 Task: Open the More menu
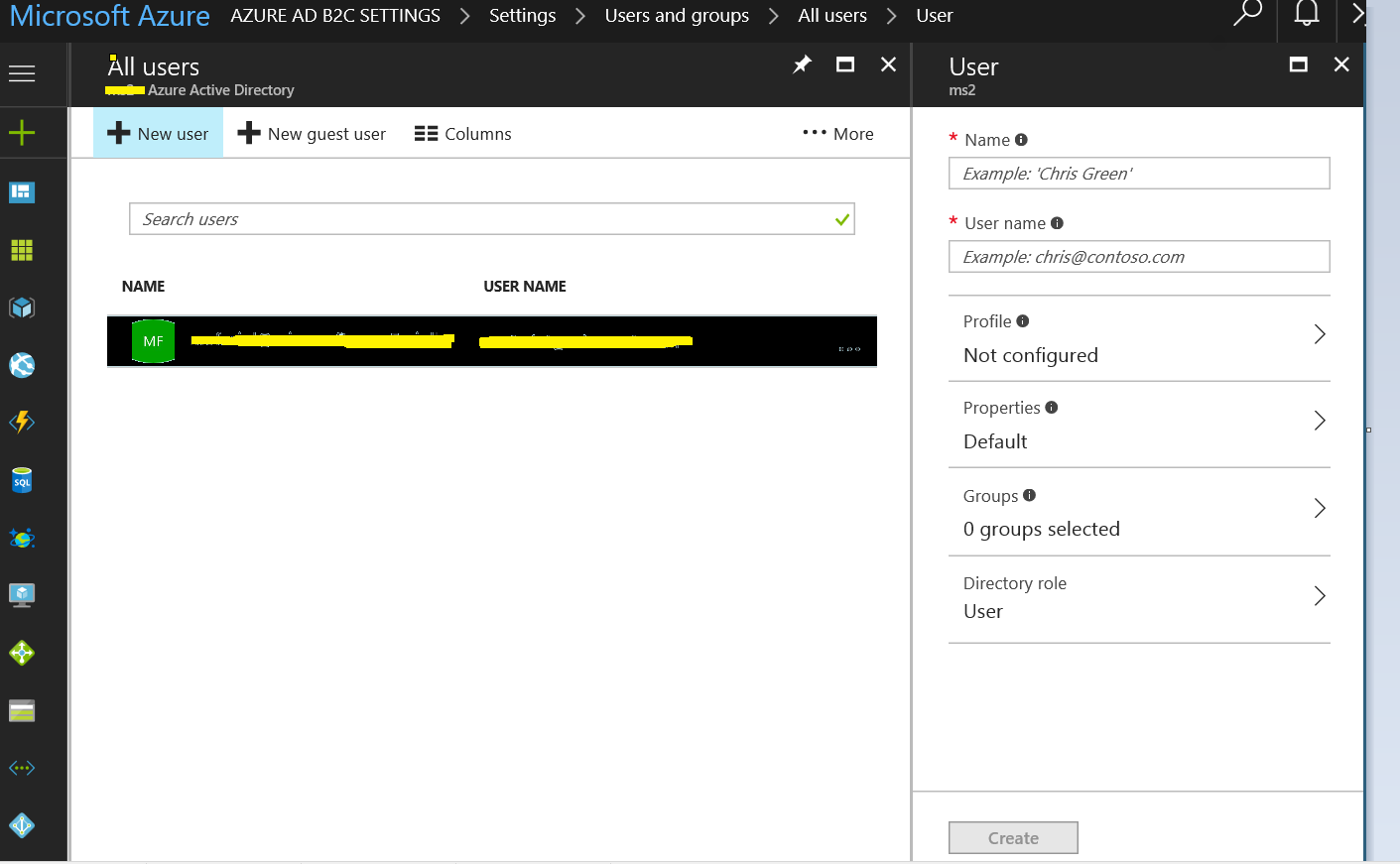[838, 133]
